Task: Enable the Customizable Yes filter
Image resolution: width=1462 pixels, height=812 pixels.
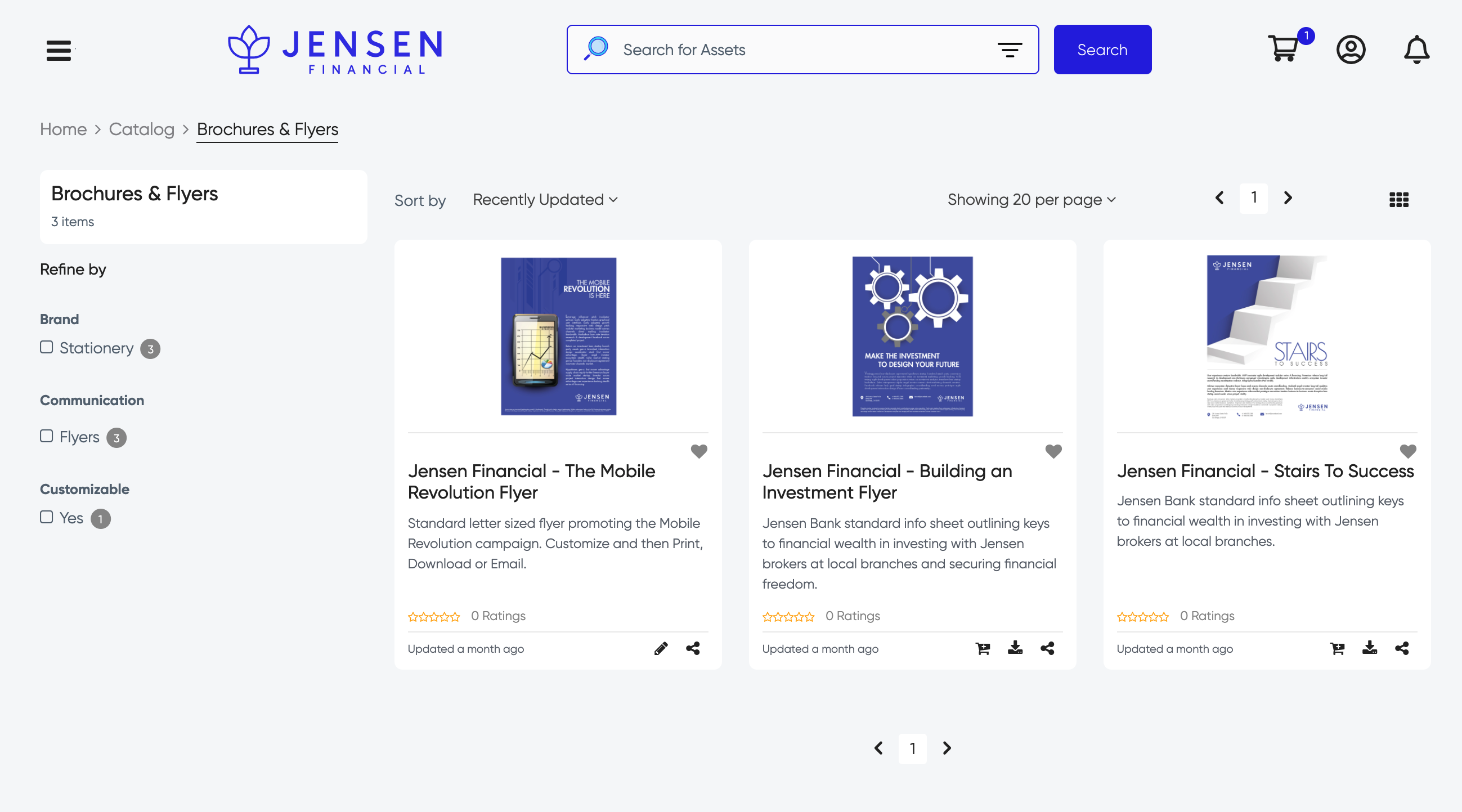Action: 47,517
